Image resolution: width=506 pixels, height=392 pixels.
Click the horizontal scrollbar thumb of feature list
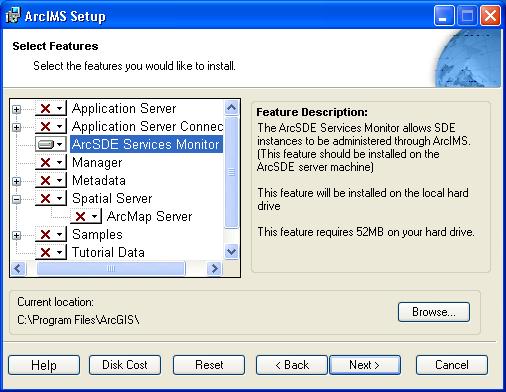[111, 268]
